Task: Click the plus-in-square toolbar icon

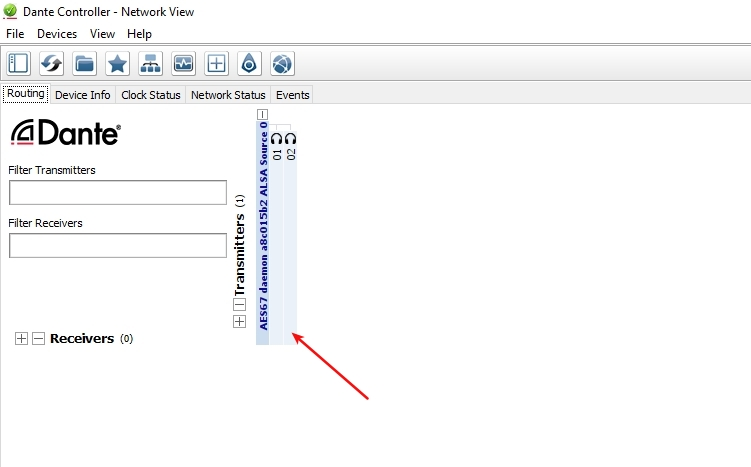Action: point(216,63)
